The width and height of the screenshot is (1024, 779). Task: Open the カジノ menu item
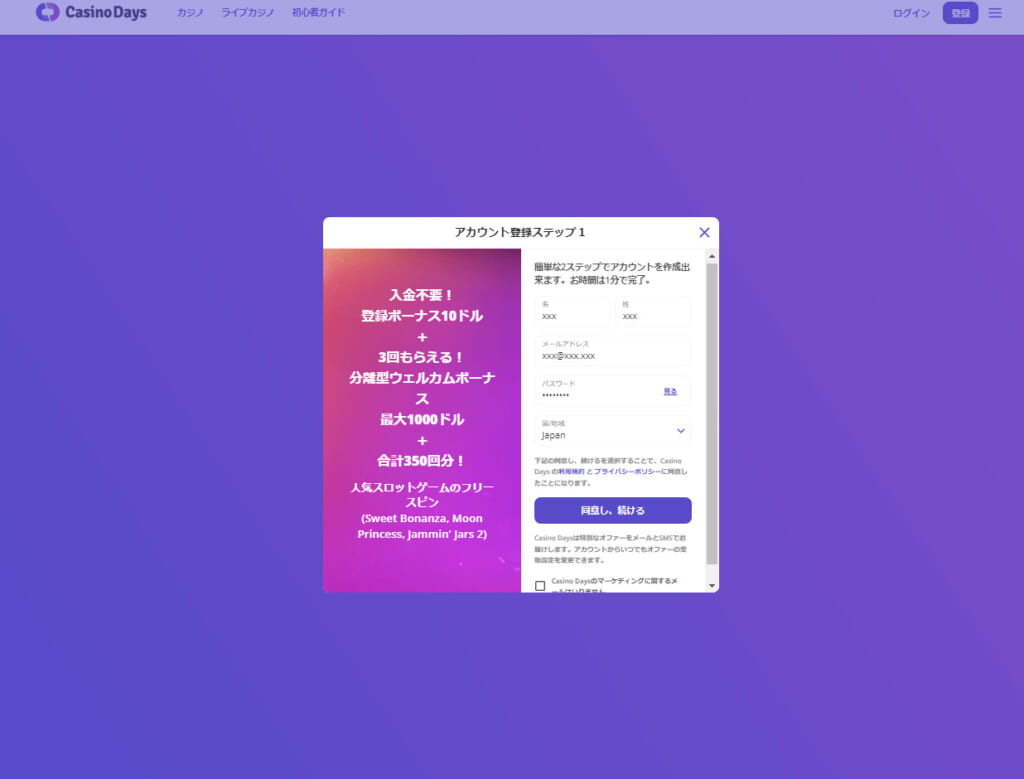pyautogui.click(x=190, y=12)
